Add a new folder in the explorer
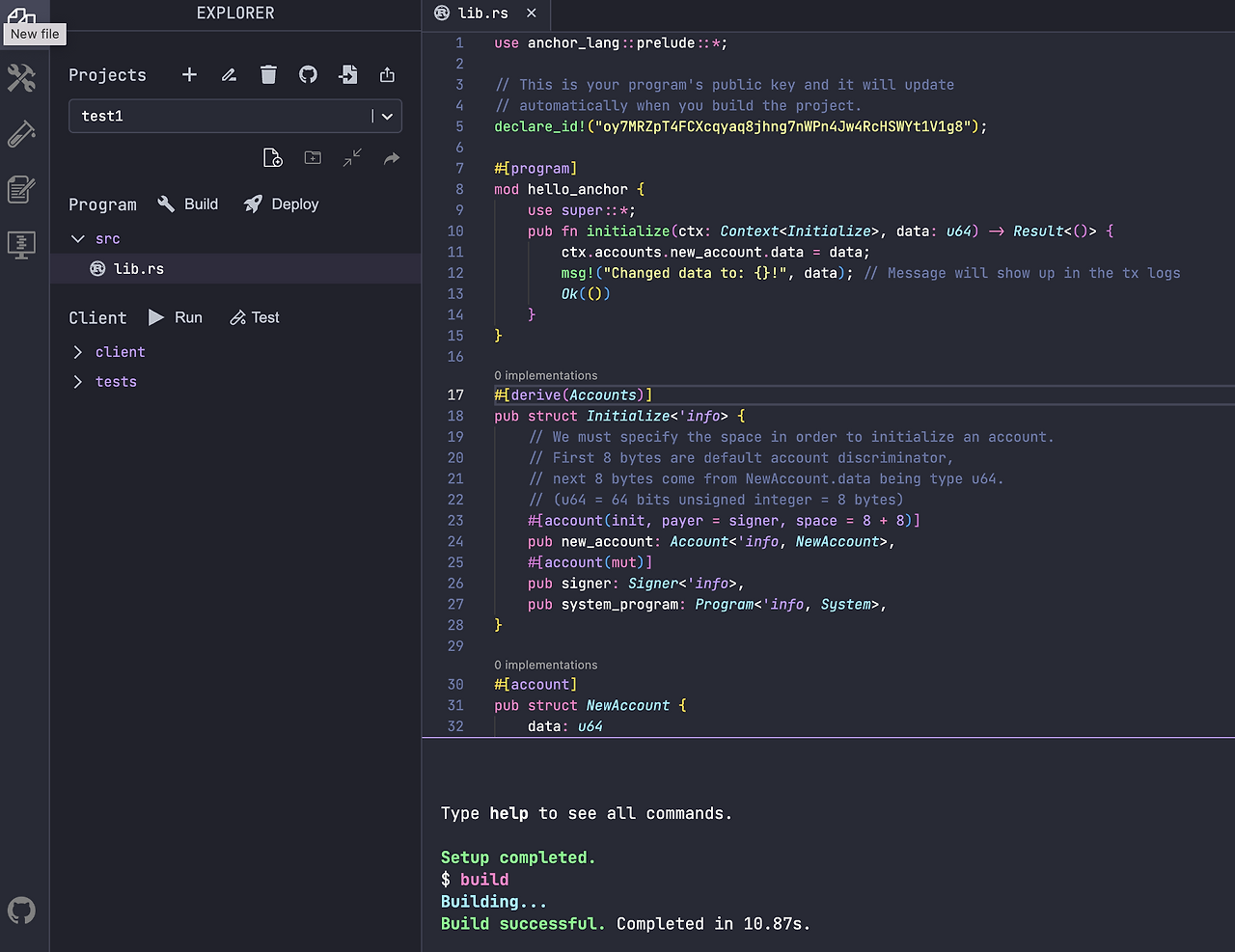 point(313,157)
